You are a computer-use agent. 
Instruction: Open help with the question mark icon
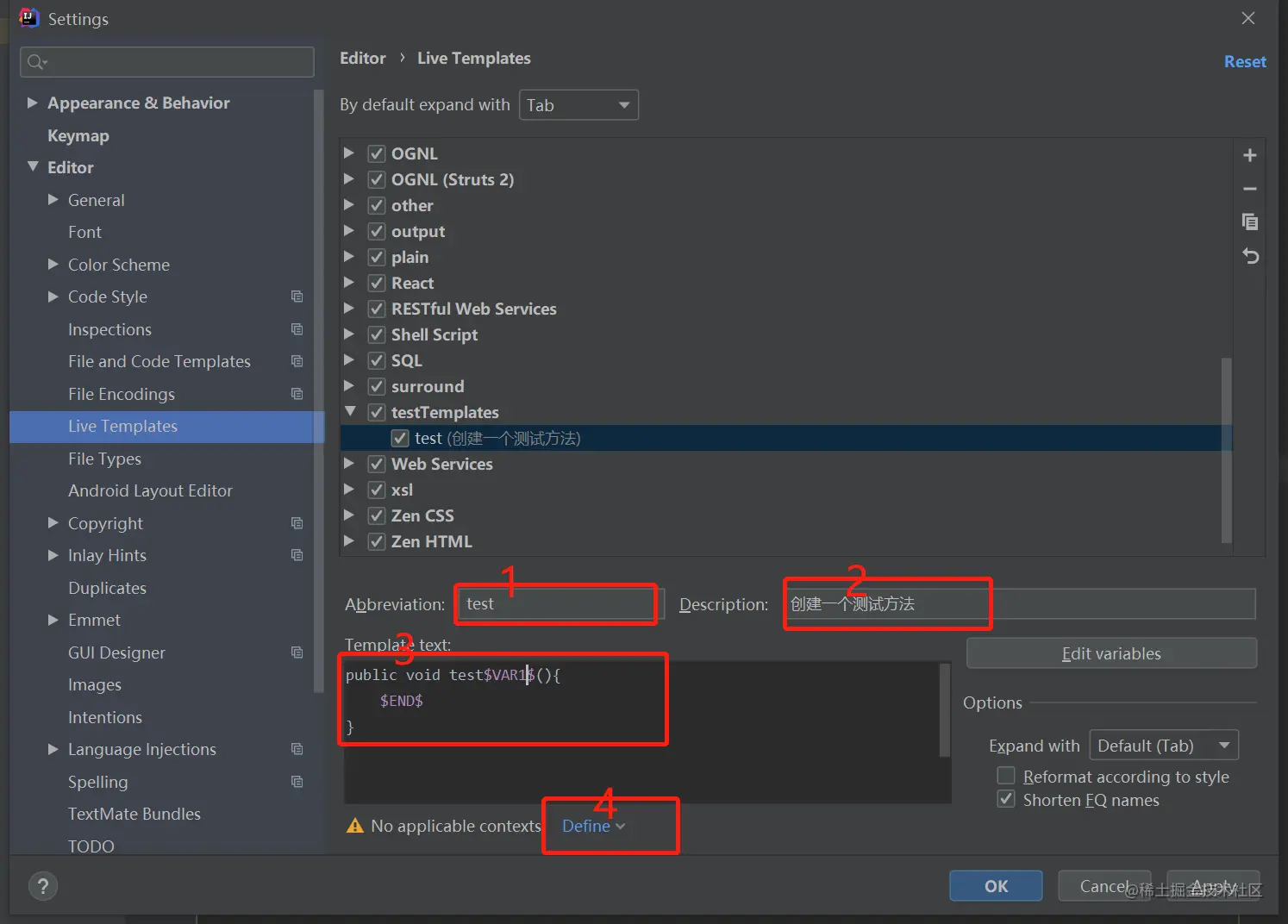click(x=43, y=885)
